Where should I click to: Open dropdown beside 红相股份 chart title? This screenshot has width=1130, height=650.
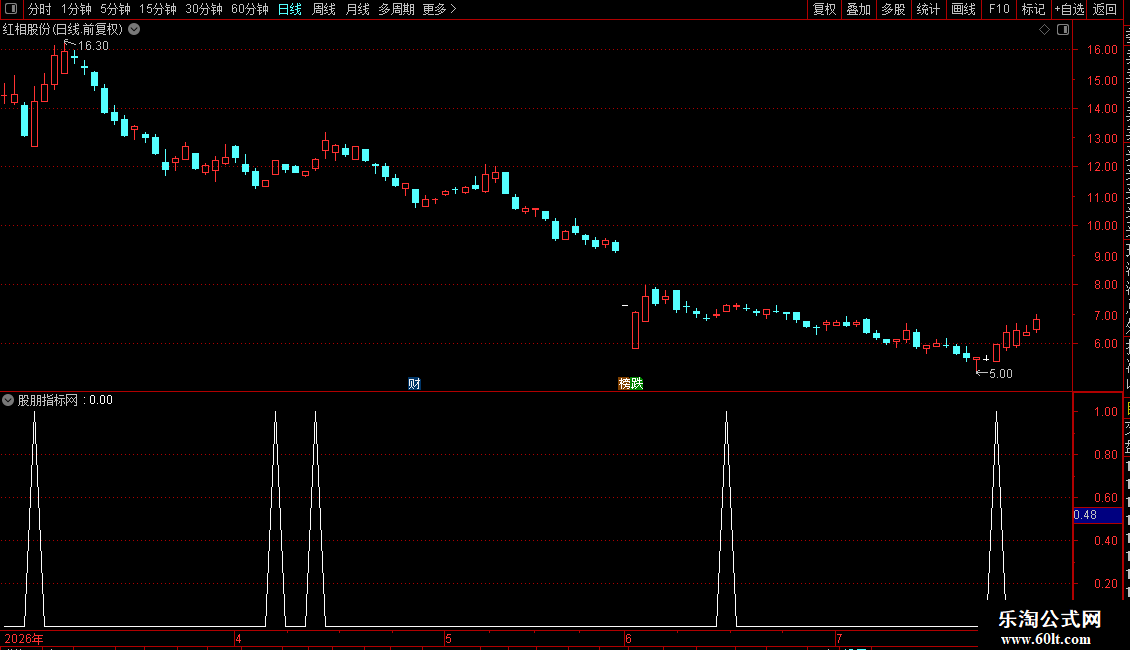tap(134, 30)
